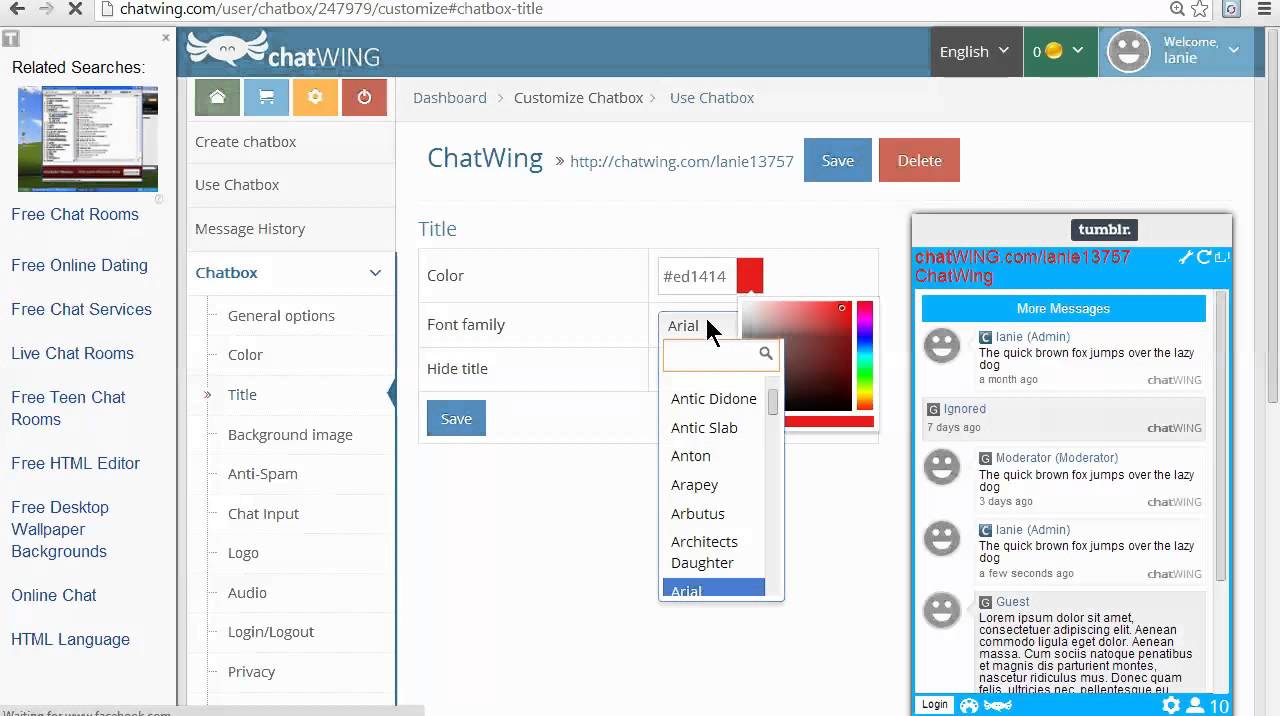Viewport: 1280px width, 716px height.
Task: Go to General options settings
Action: point(281,315)
